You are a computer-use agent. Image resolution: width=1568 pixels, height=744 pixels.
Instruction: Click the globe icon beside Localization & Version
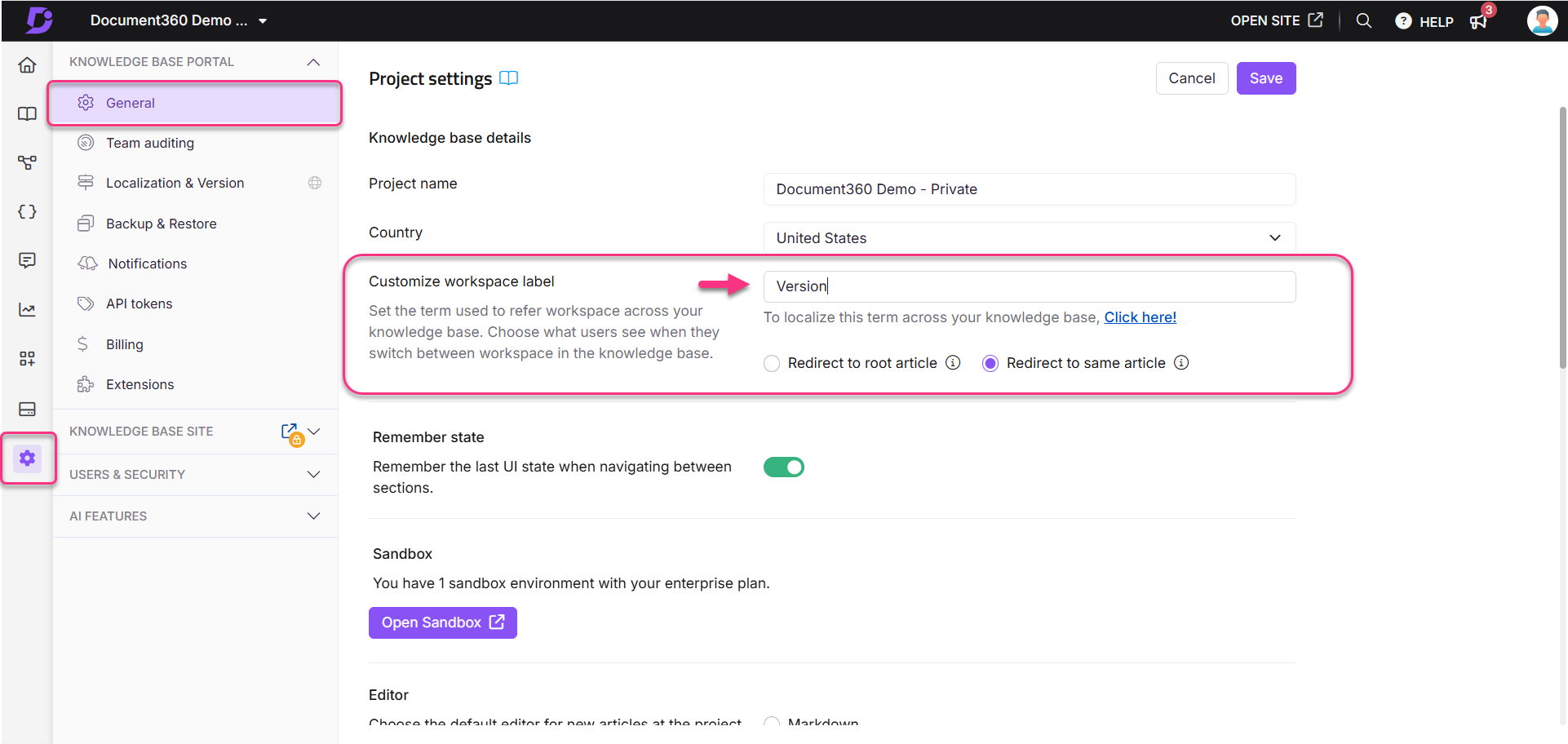click(x=315, y=183)
